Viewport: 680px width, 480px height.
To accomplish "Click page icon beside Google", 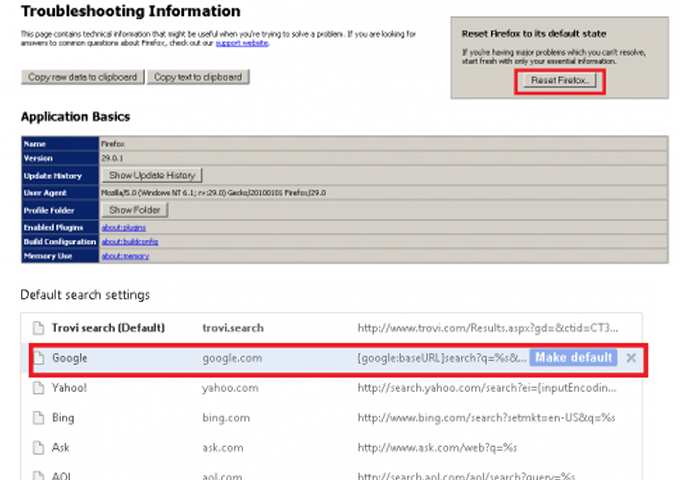I will tap(39, 358).
